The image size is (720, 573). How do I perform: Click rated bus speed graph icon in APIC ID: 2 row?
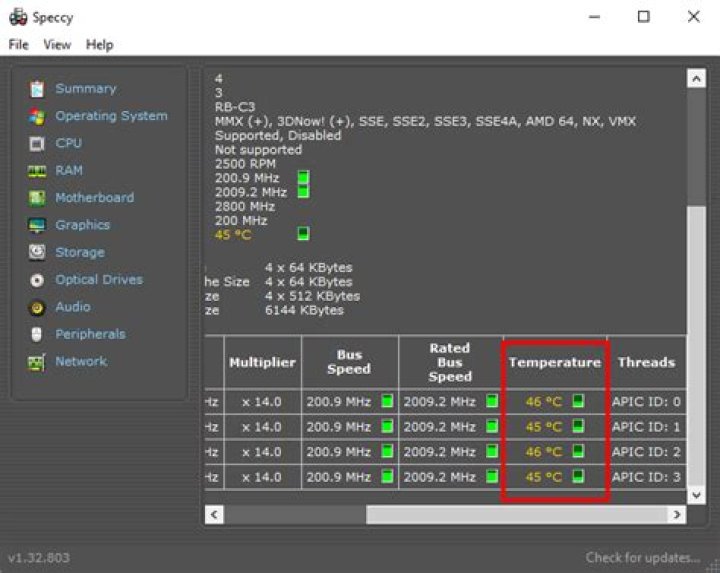[492, 451]
